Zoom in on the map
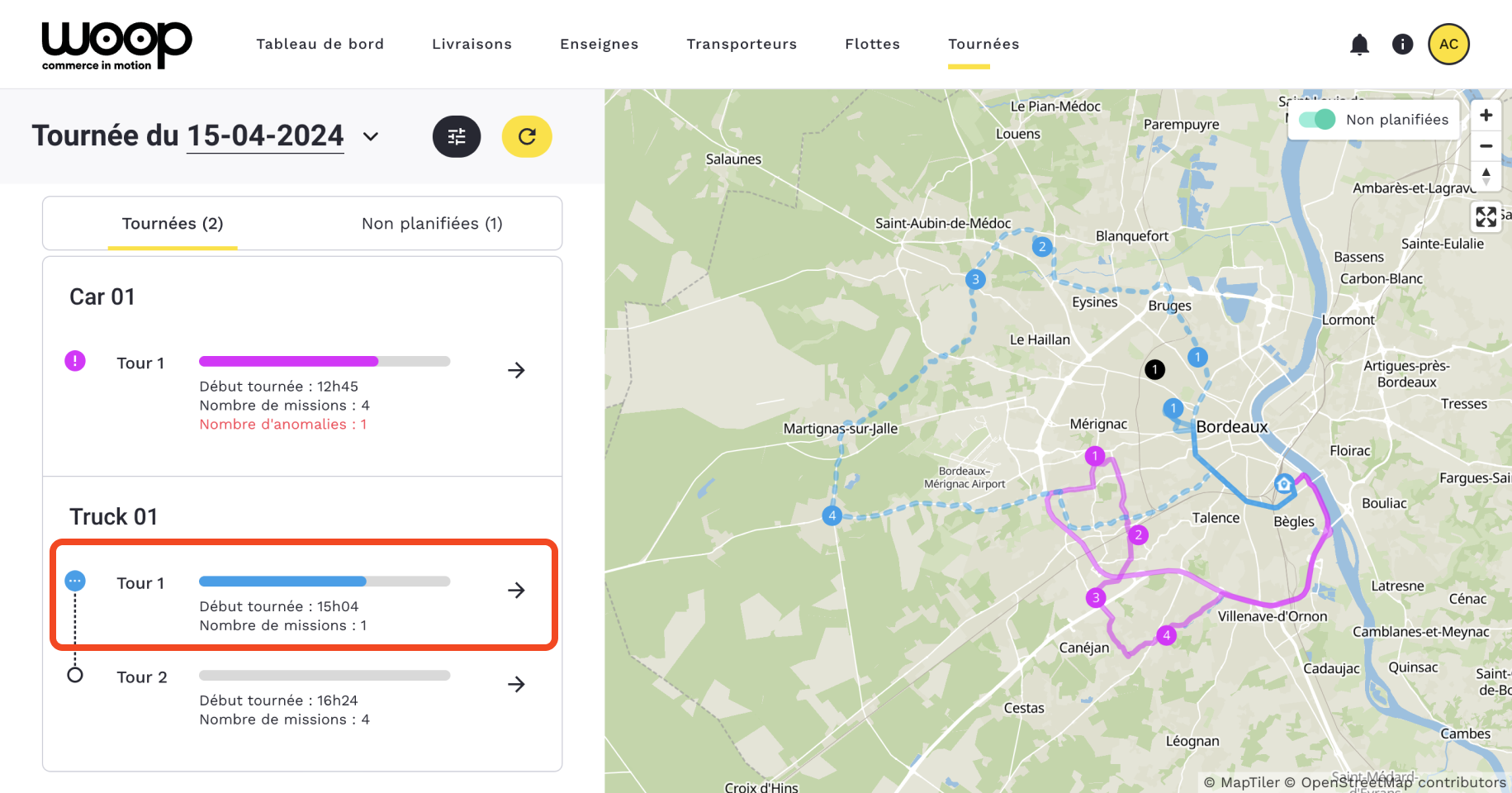This screenshot has width=1512, height=793. click(1486, 116)
